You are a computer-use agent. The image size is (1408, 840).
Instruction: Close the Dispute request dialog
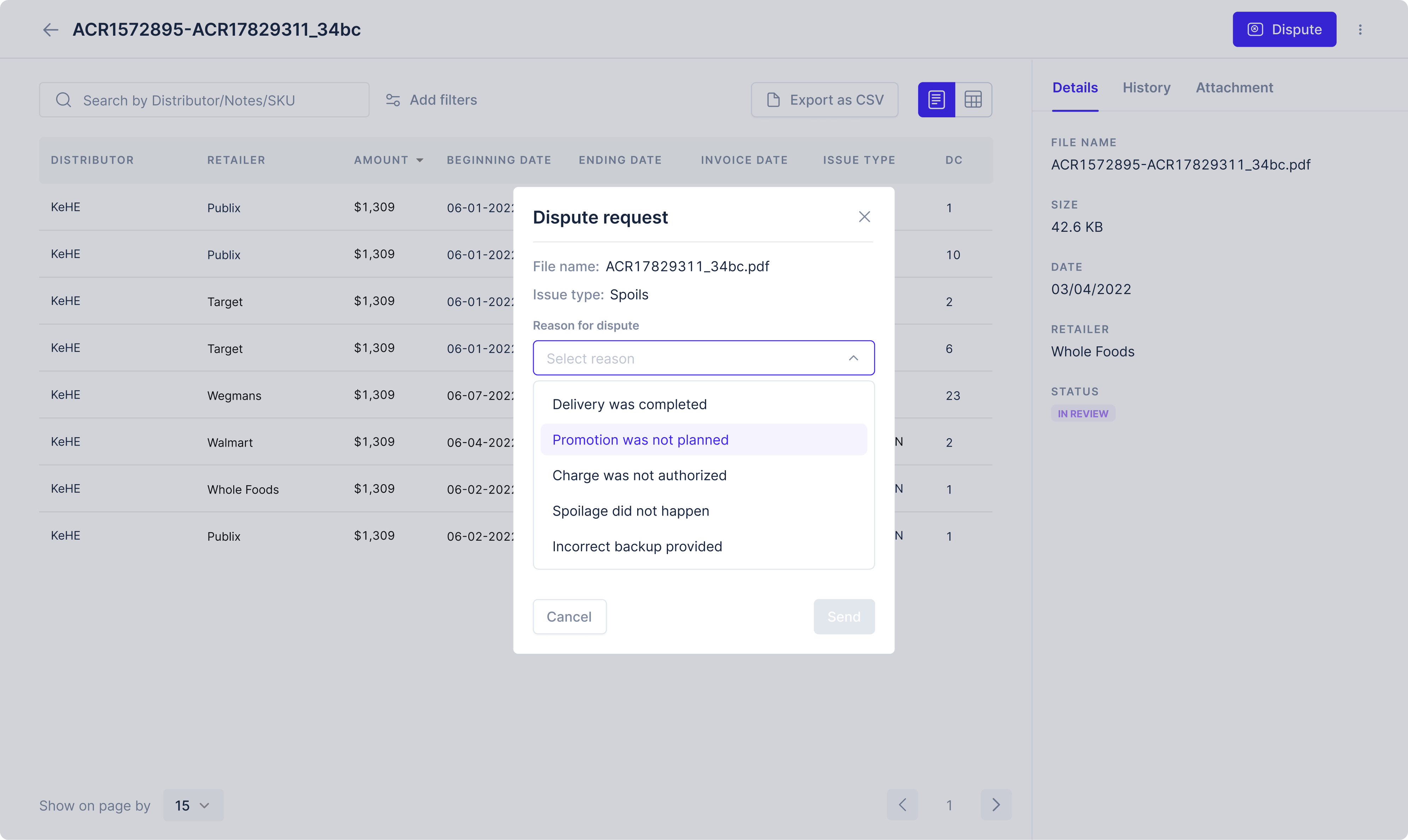tap(864, 217)
